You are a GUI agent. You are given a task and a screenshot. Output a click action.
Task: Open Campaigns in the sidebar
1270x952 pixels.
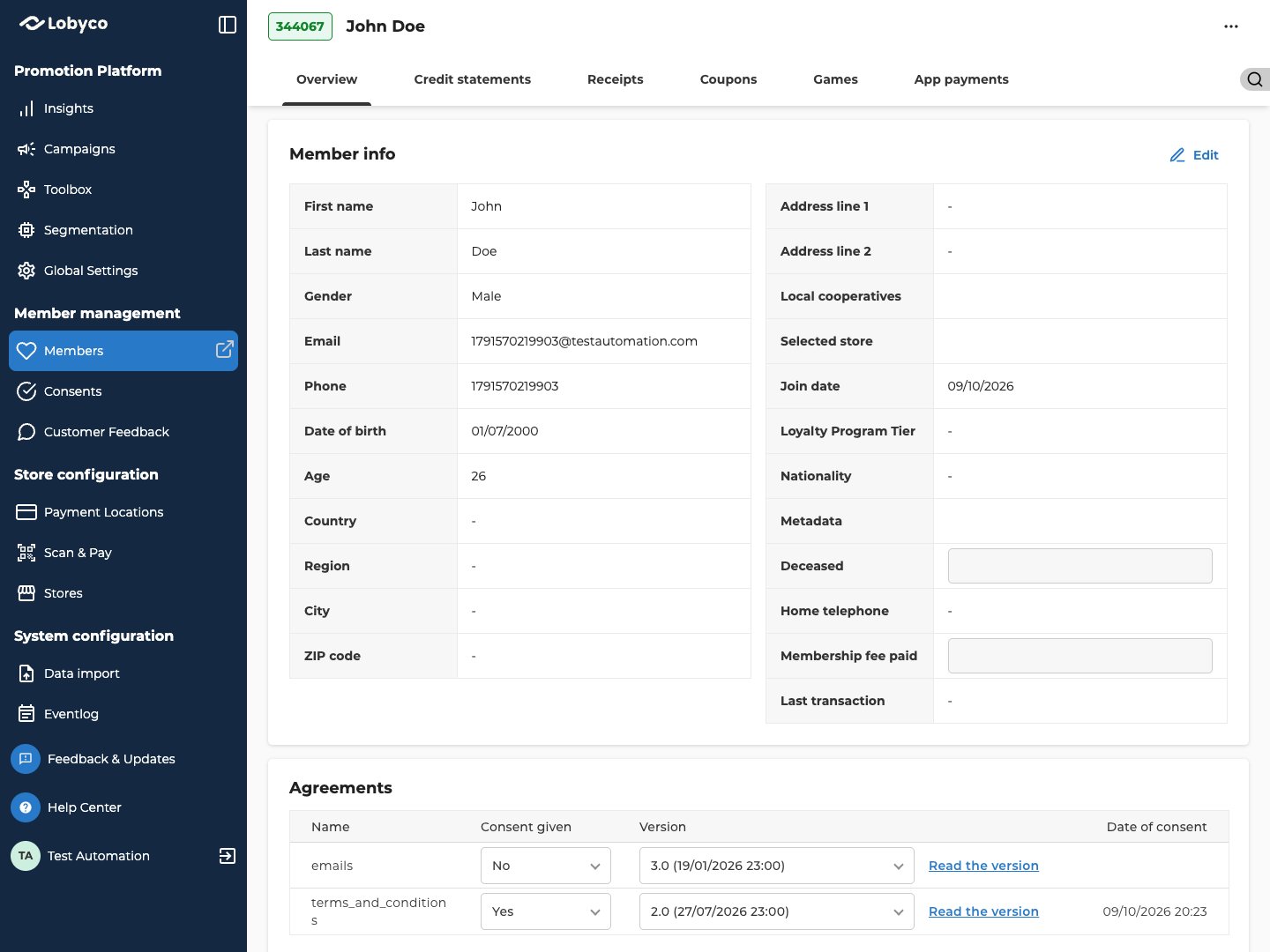click(x=123, y=149)
